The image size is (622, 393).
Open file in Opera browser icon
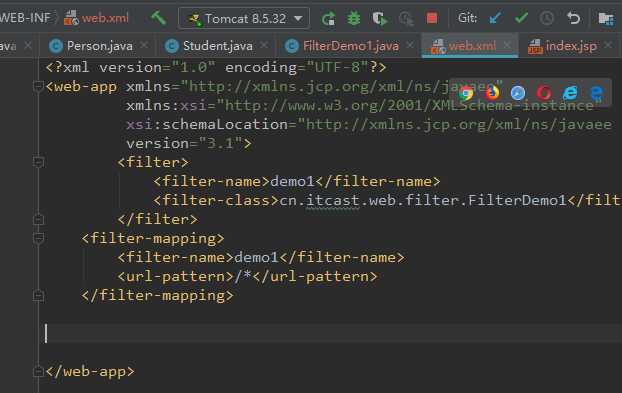pos(544,93)
